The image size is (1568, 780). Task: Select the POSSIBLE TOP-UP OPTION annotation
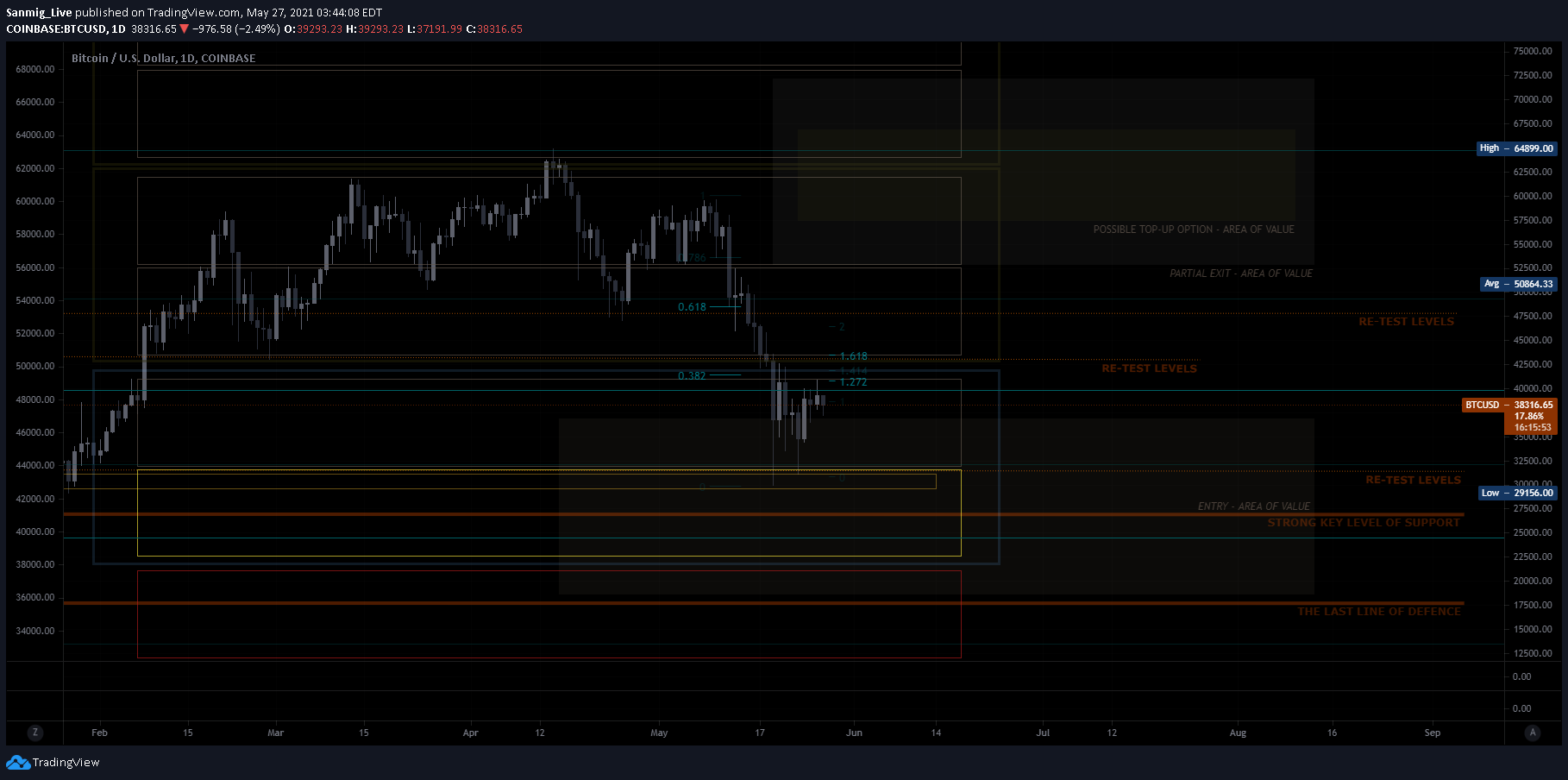point(1194,230)
